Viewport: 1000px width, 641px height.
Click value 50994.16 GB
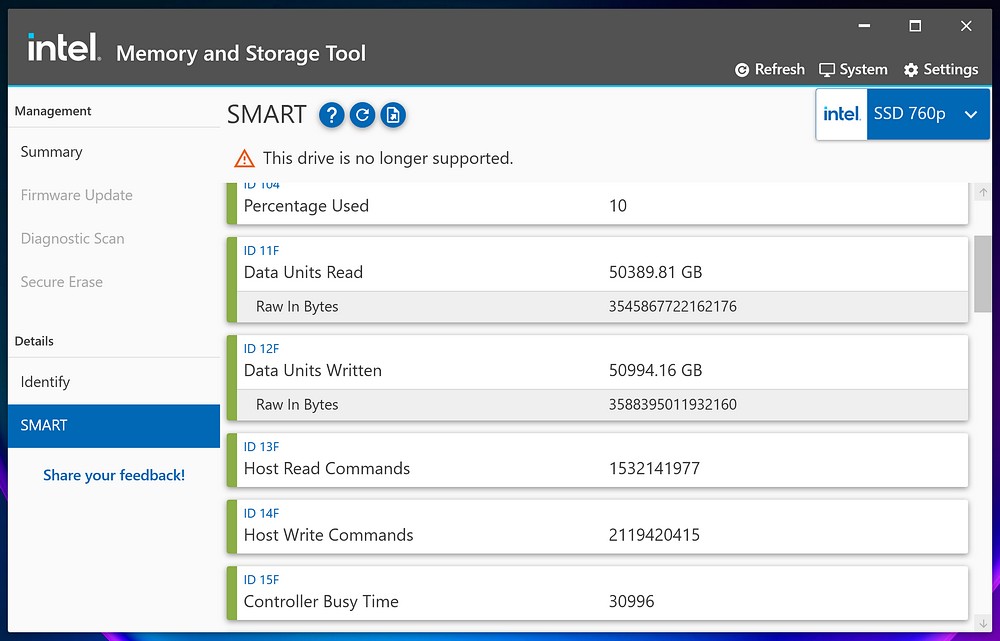[x=656, y=371]
